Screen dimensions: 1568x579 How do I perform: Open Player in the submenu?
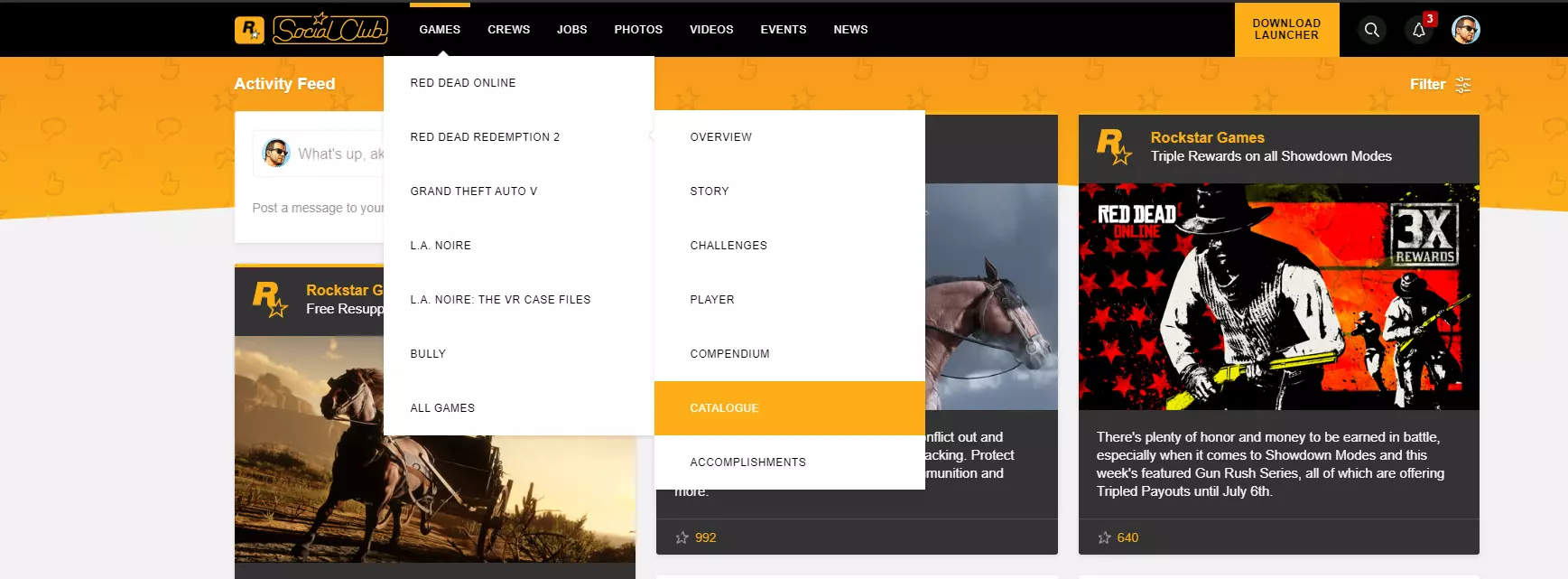(790, 300)
